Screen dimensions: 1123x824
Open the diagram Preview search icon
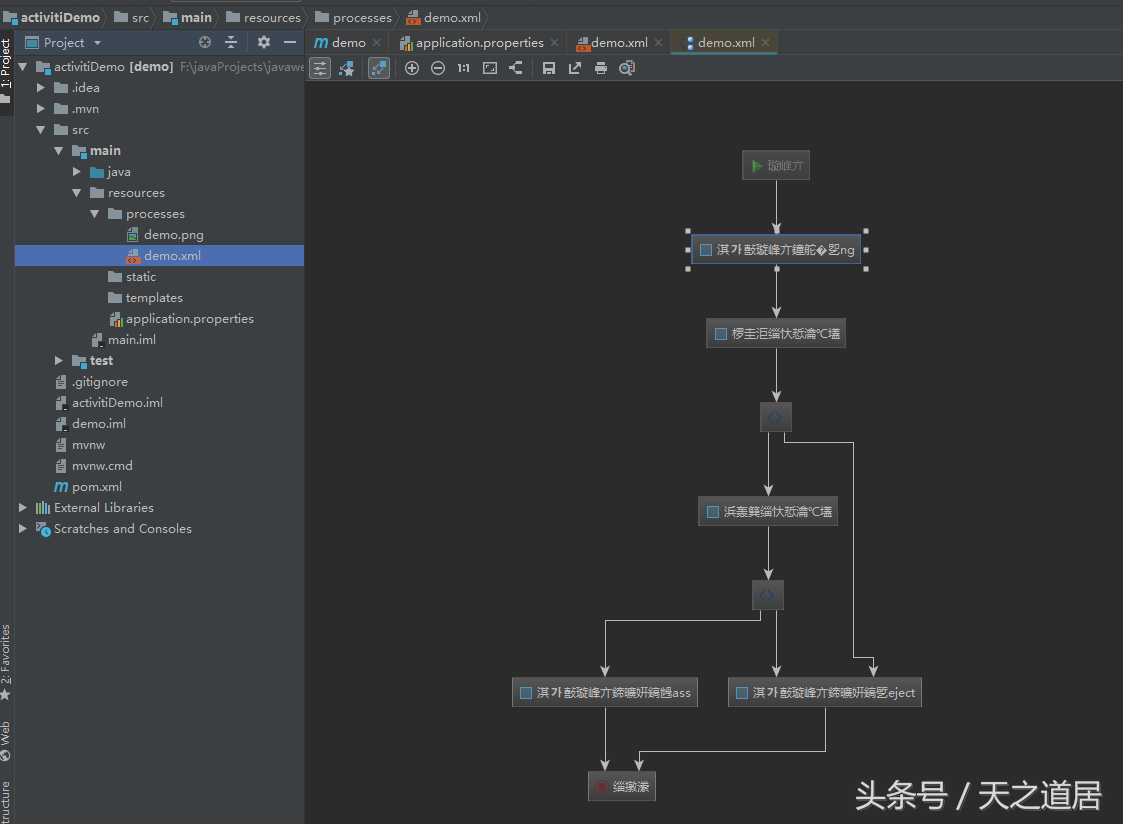point(627,68)
